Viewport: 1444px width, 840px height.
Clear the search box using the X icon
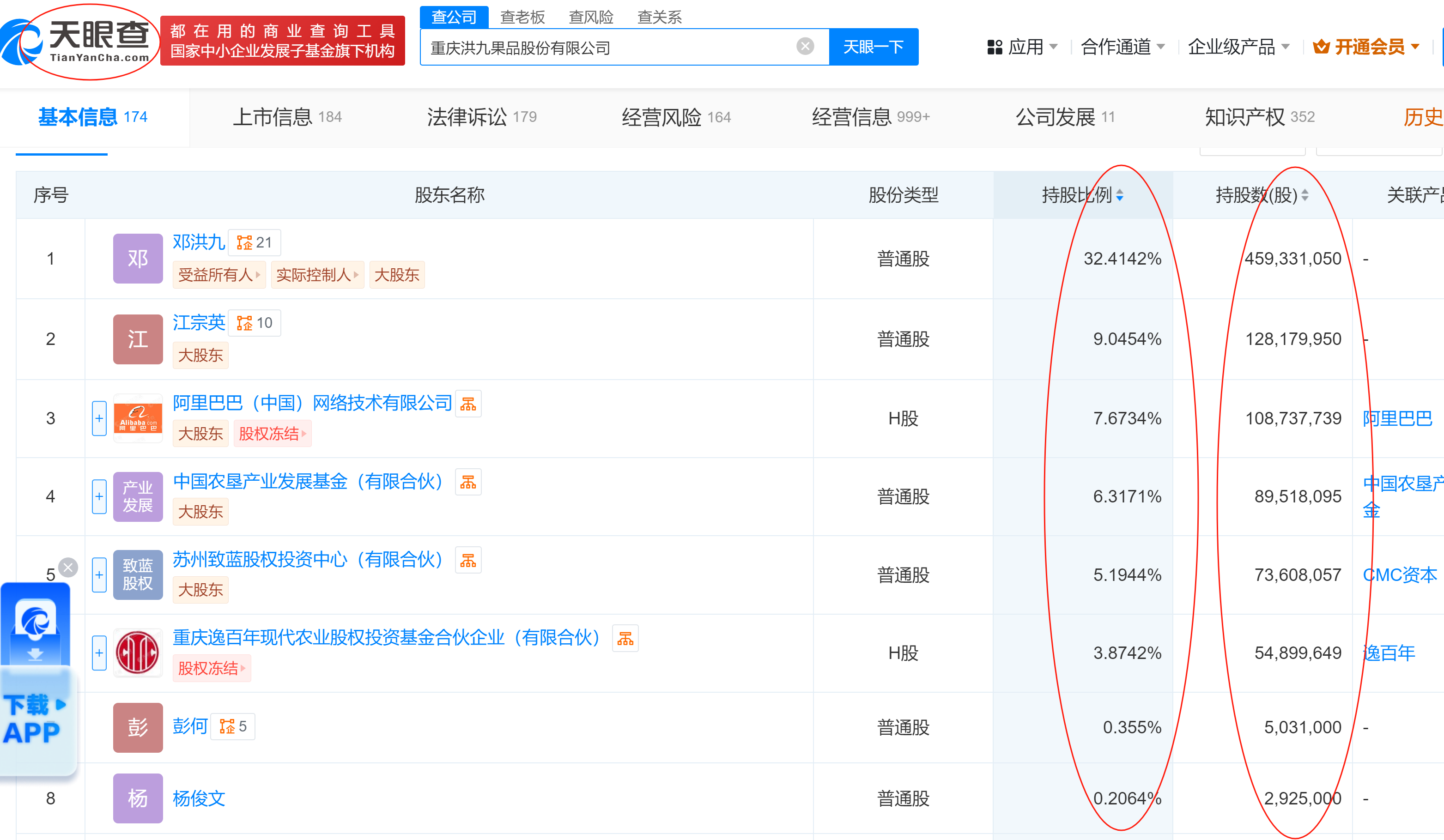click(805, 47)
